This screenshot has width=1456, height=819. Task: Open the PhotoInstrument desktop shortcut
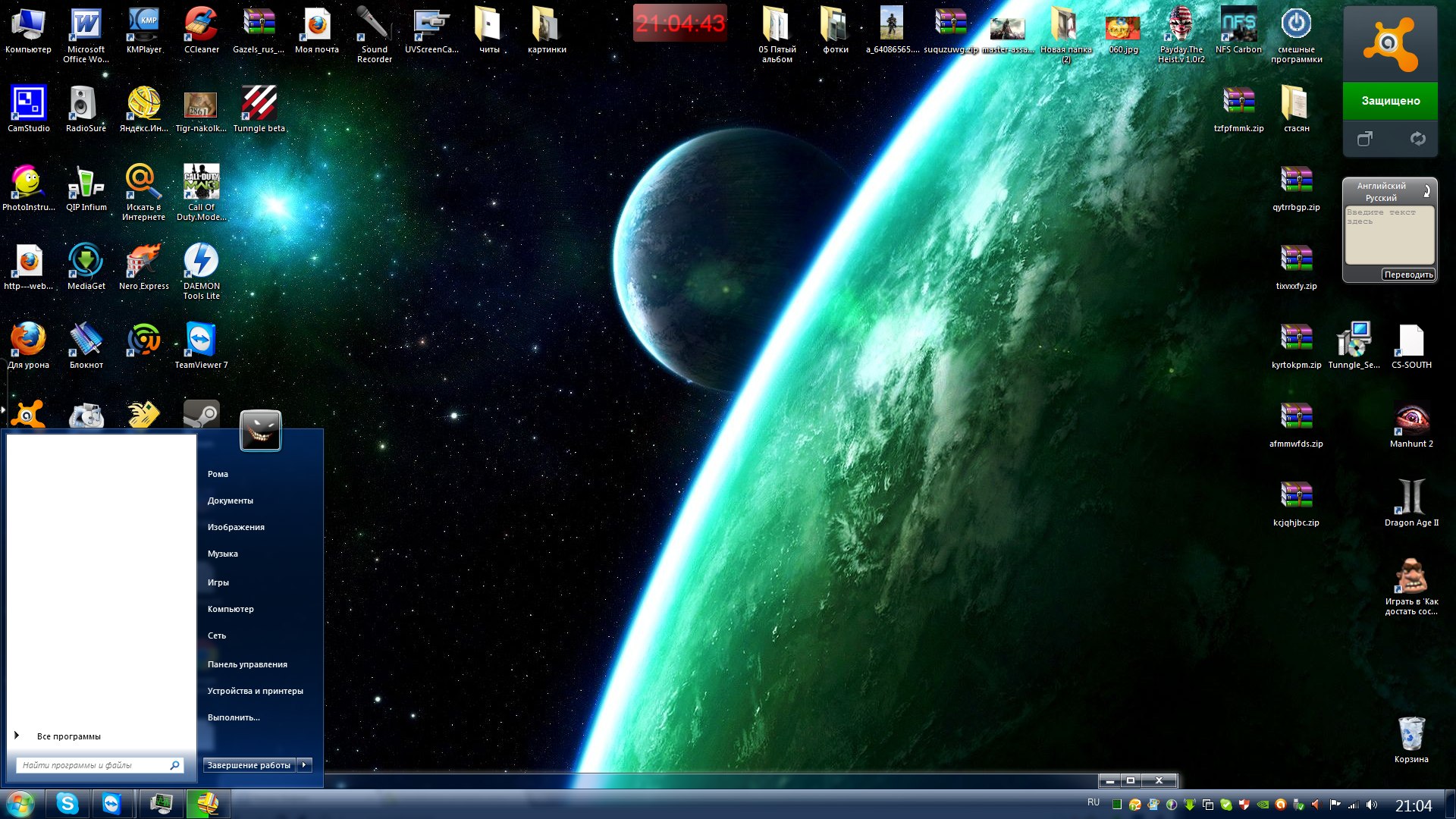click(28, 188)
